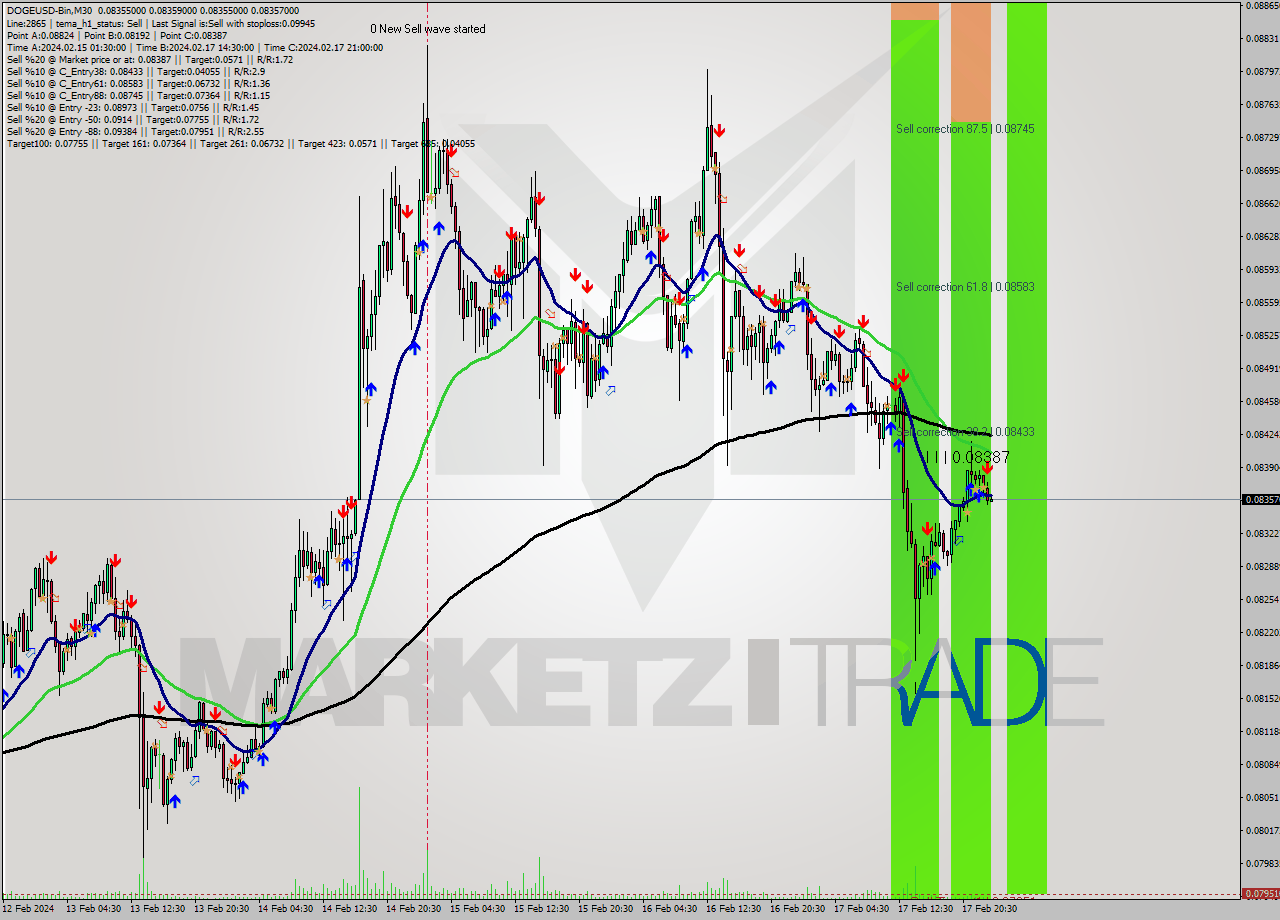1280x920 pixels.
Task: Click the 0.08662 price axis label
Action: click(1262, 203)
